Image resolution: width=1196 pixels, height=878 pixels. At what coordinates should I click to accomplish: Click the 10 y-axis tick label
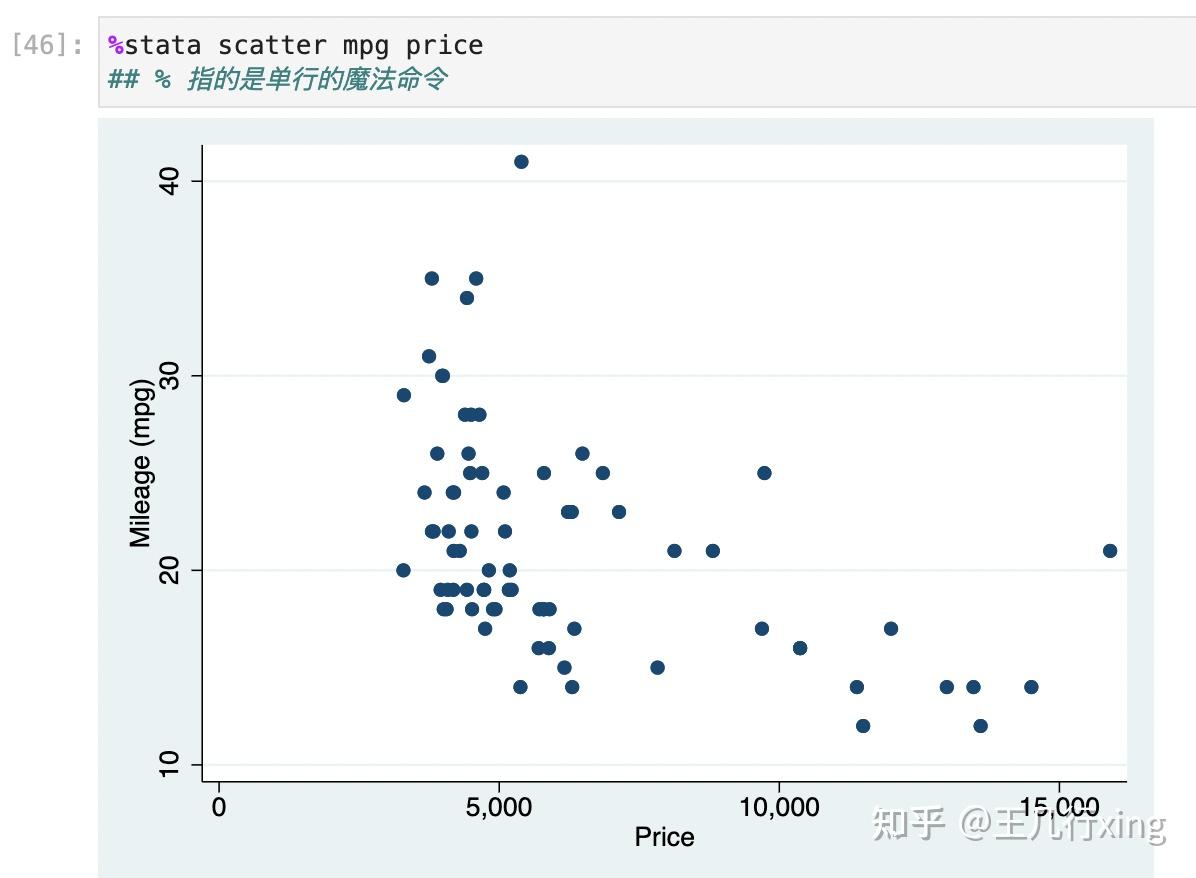(x=167, y=764)
